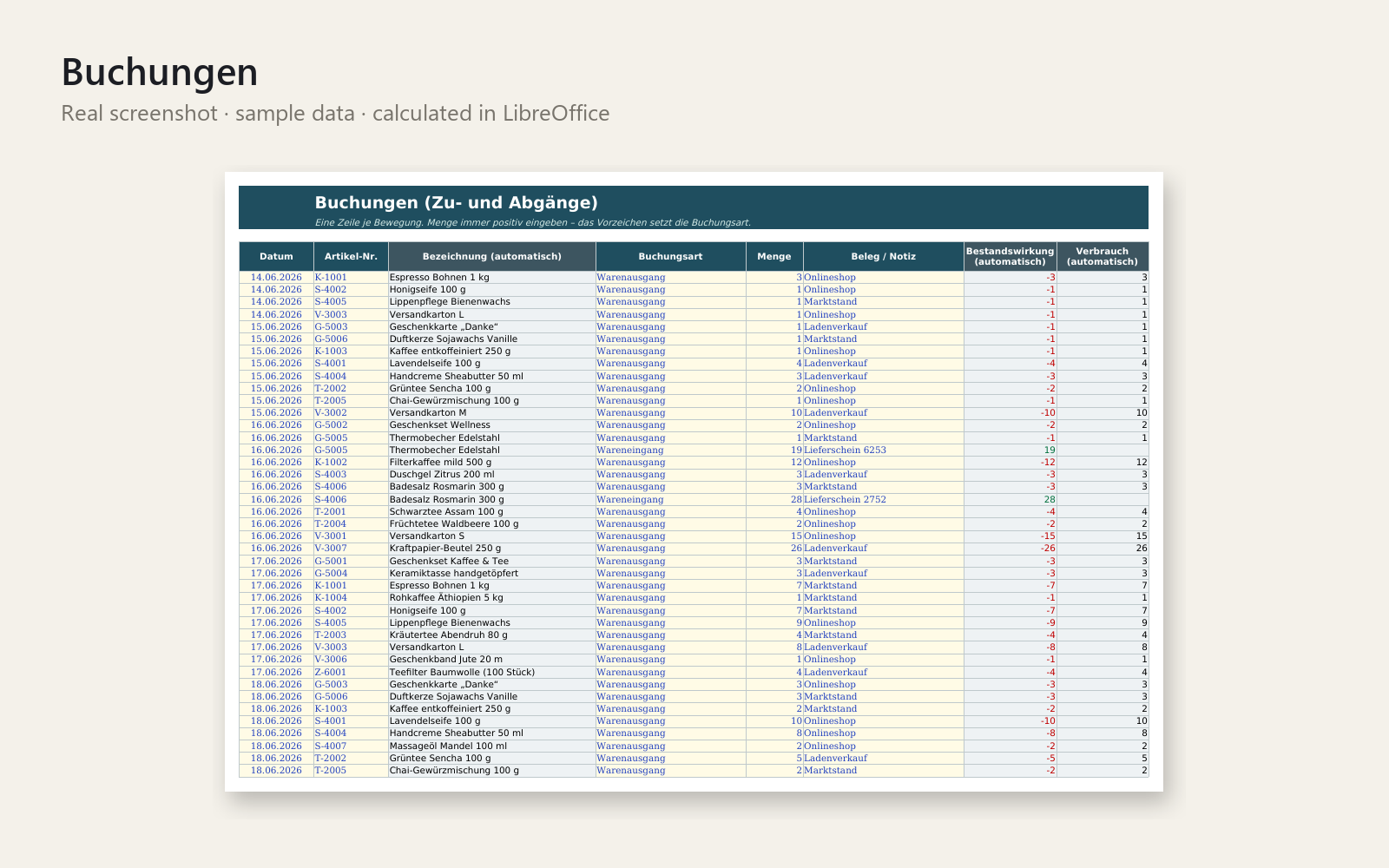Screen dimensions: 1389x868
Task: Click the 'Filterkaffee mild 500 g' cell
Action: coord(491,463)
